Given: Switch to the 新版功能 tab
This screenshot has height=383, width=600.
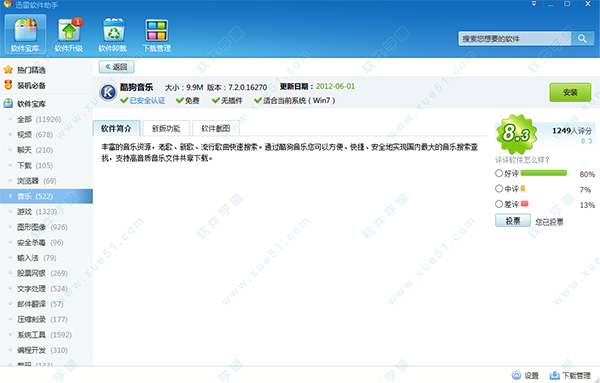Looking at the screenshot, I should (166, 128).
